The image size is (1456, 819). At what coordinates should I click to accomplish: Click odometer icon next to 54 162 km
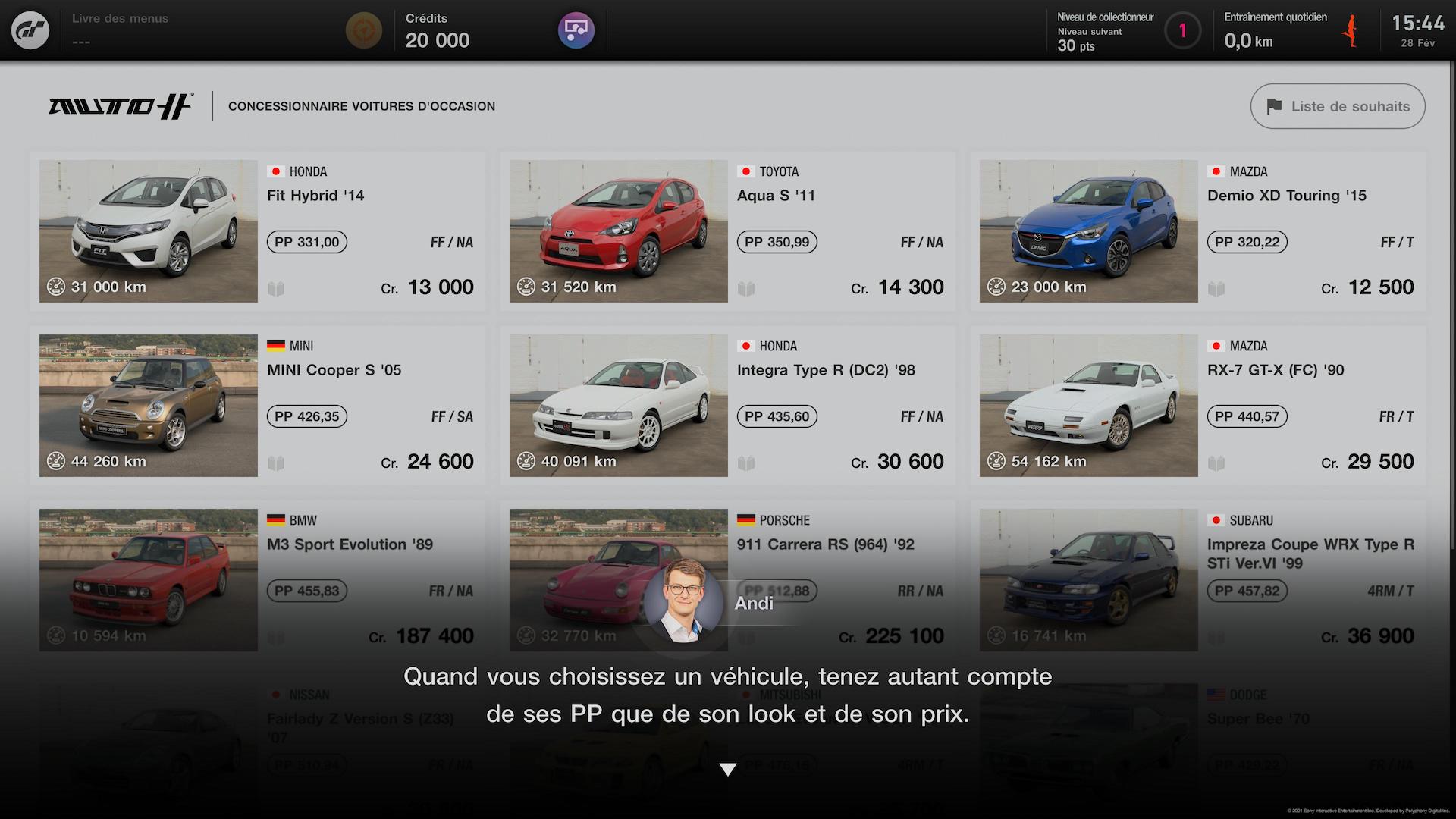[x=996, y=461]
